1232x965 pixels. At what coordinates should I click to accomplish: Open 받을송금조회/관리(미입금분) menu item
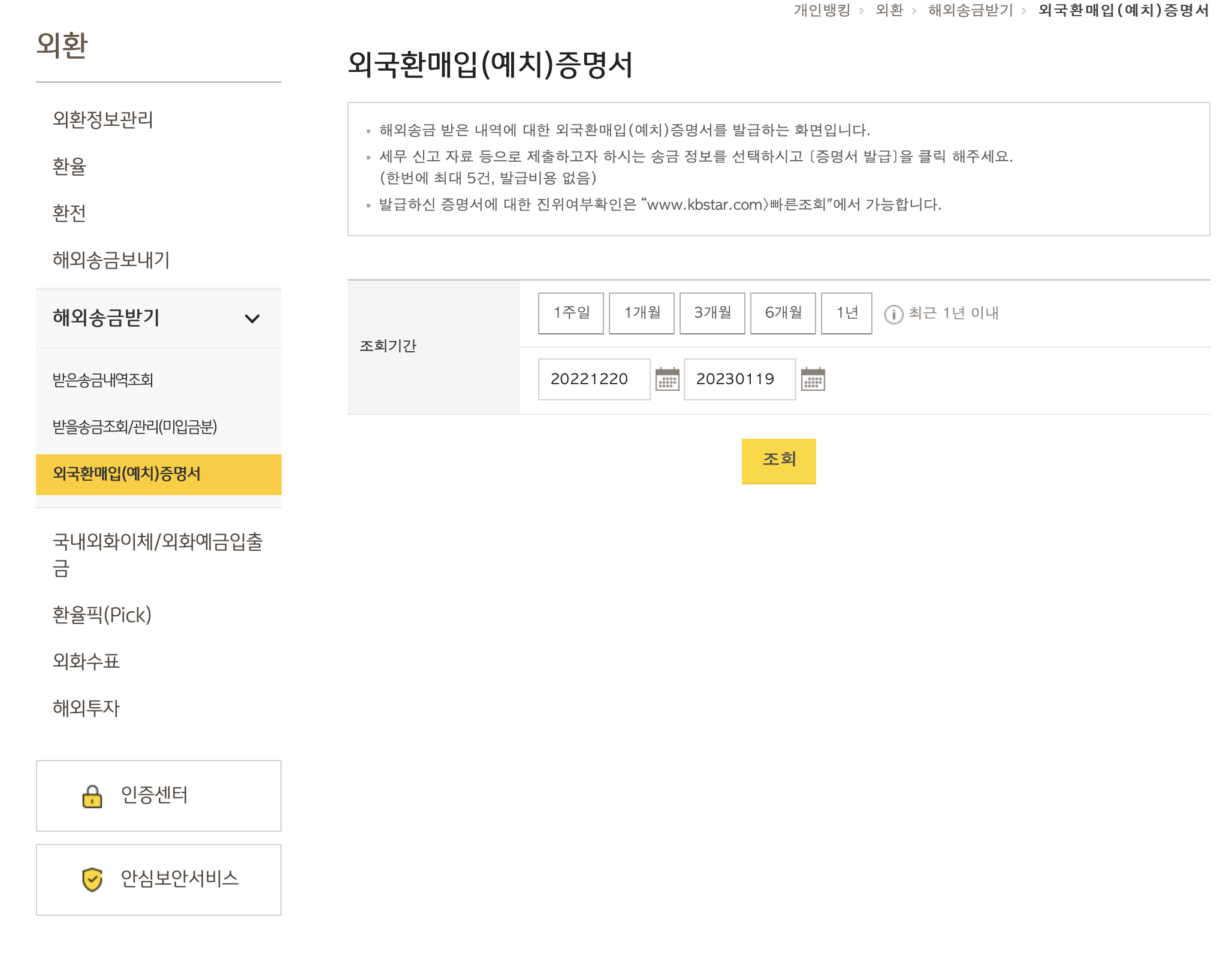click(135, 427)
